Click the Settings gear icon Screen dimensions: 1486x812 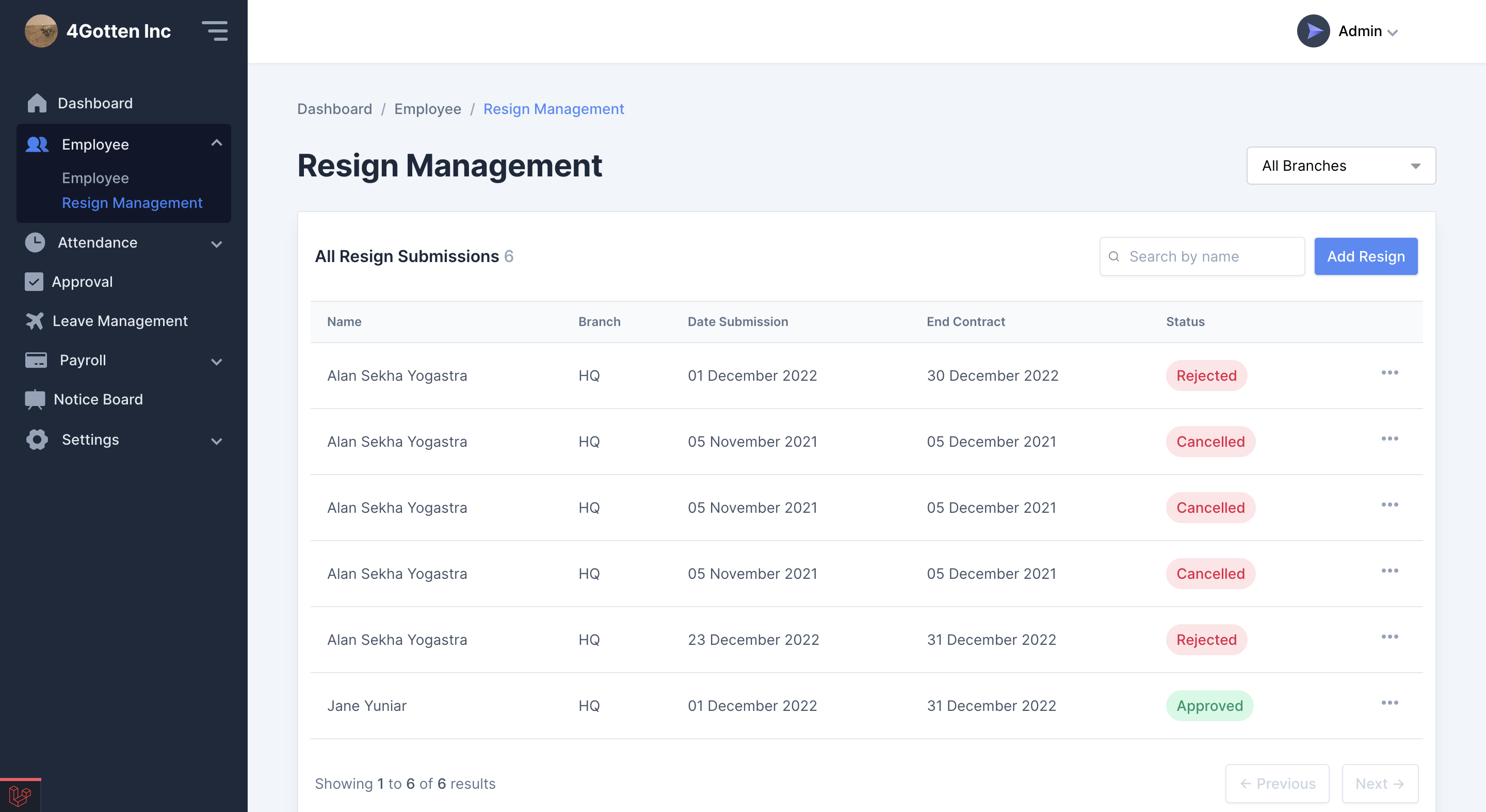tap(37, 440)
